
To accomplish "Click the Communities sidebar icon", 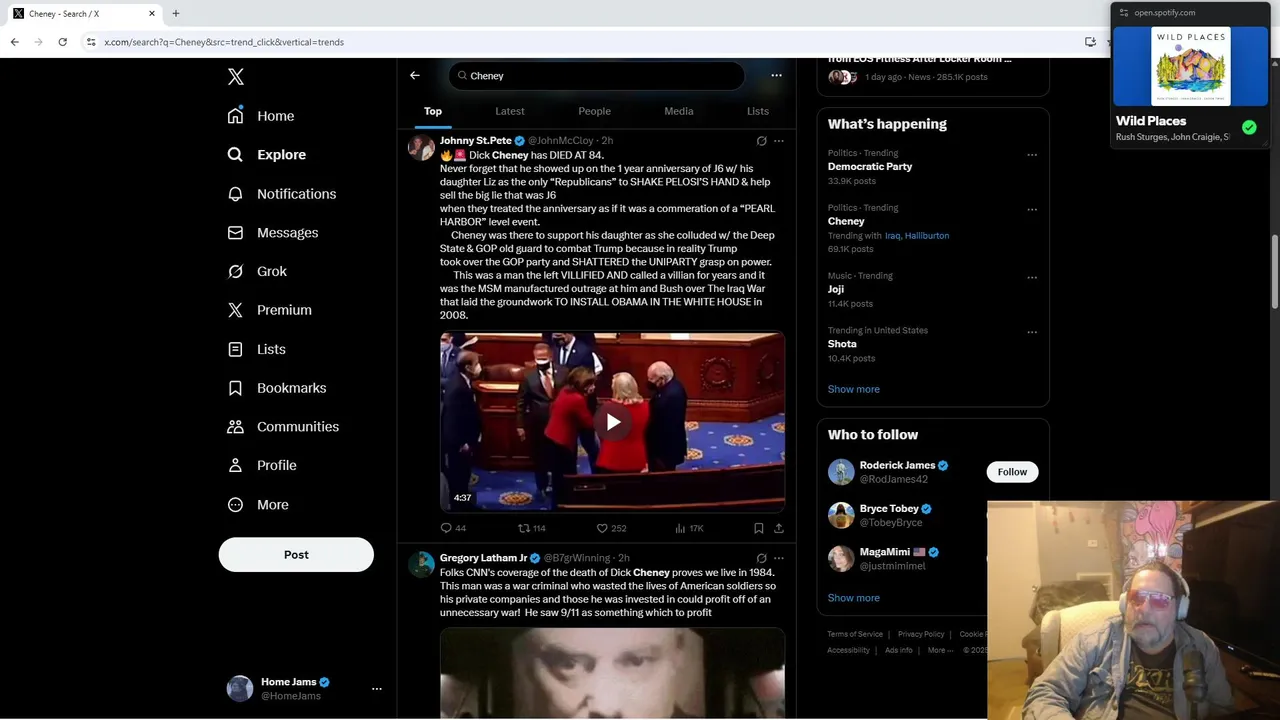I will (x=235, y=427).
